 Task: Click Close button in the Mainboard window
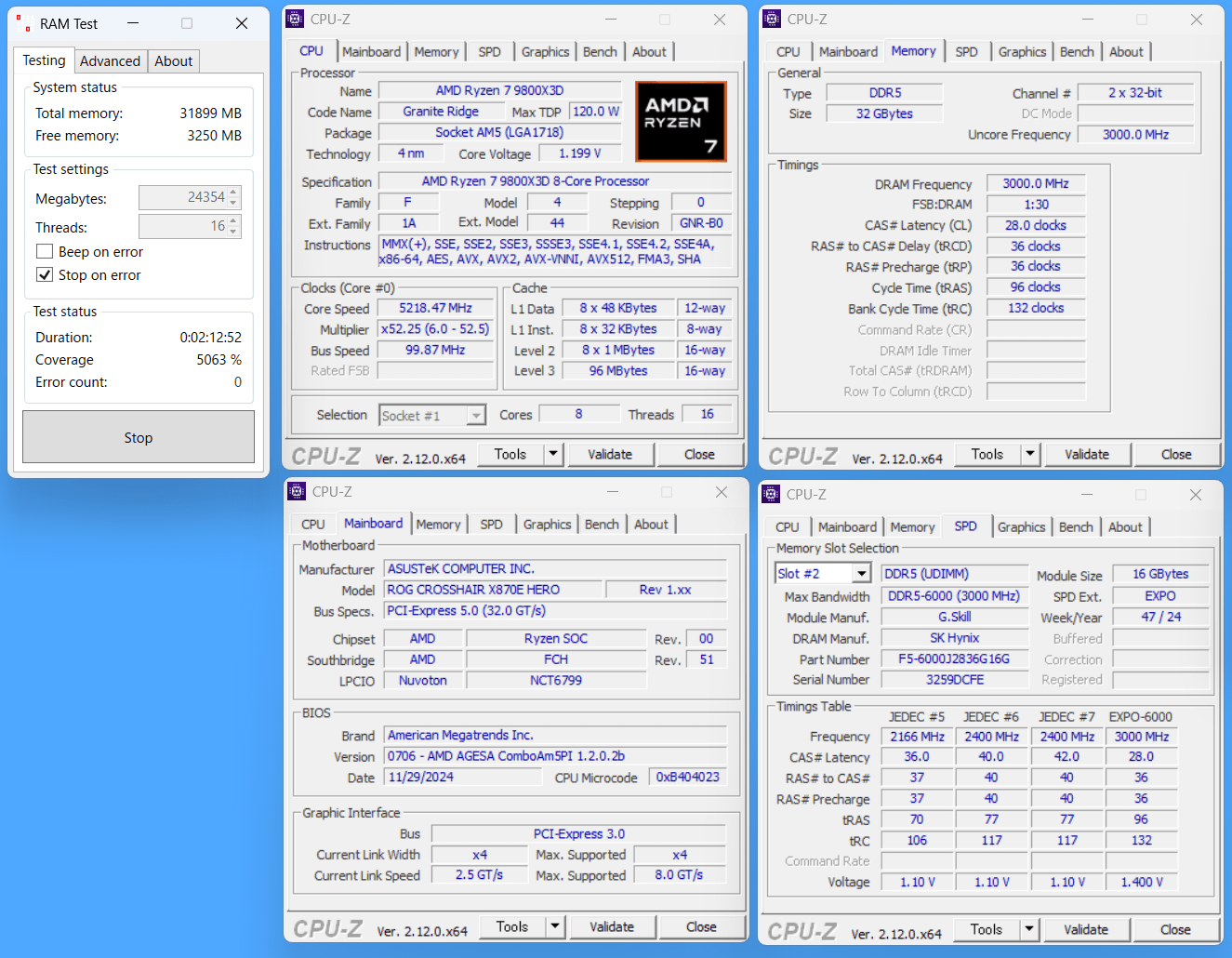(701, 926)
